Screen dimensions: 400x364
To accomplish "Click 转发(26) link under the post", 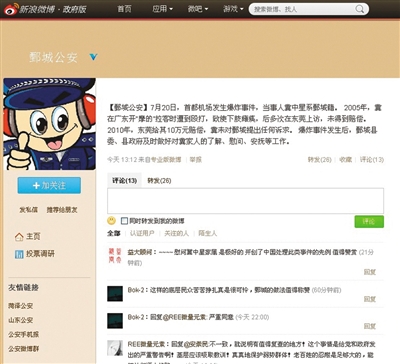I will click(320, 160).
